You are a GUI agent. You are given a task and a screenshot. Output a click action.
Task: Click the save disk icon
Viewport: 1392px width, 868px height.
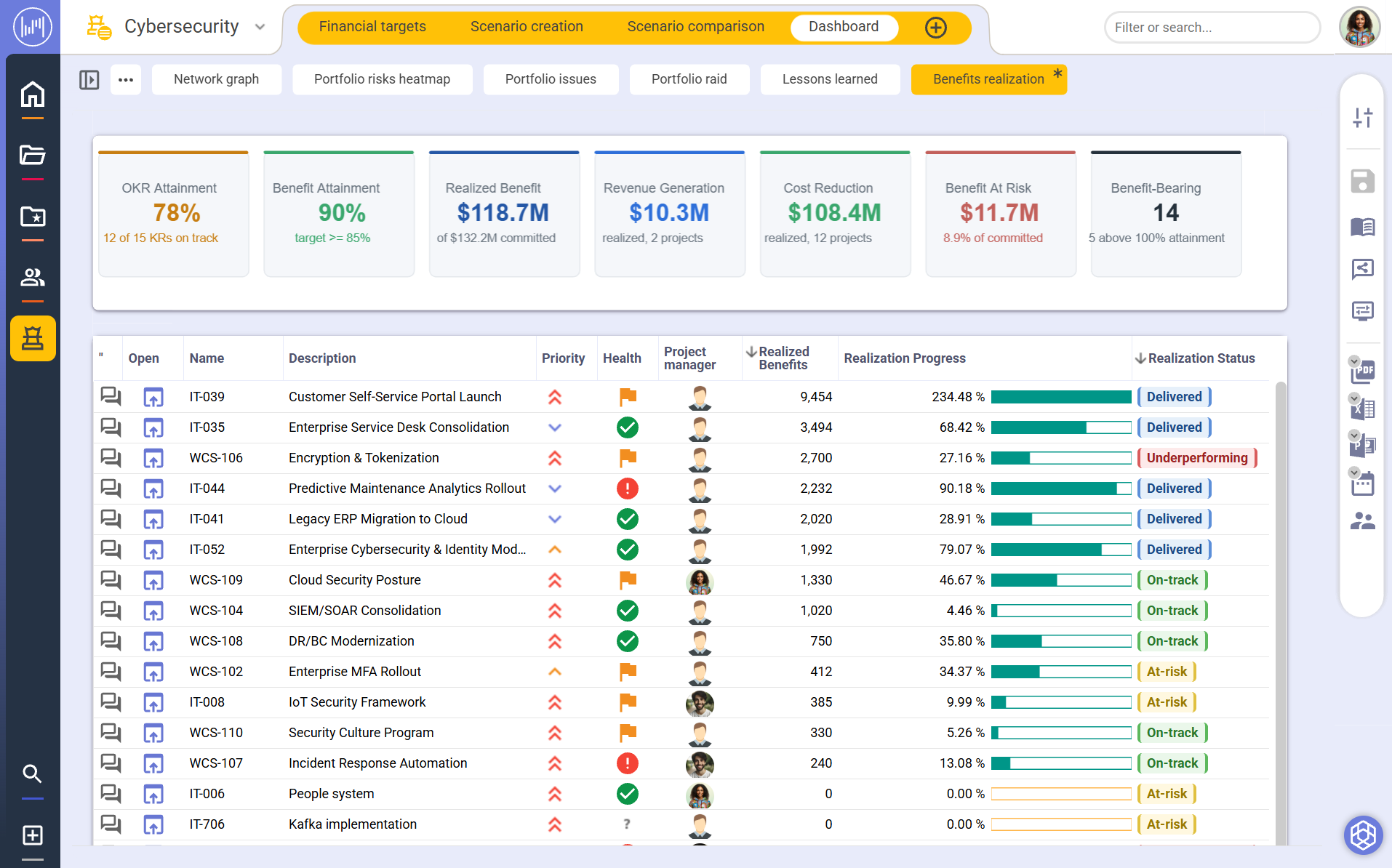click(1362, 181)
